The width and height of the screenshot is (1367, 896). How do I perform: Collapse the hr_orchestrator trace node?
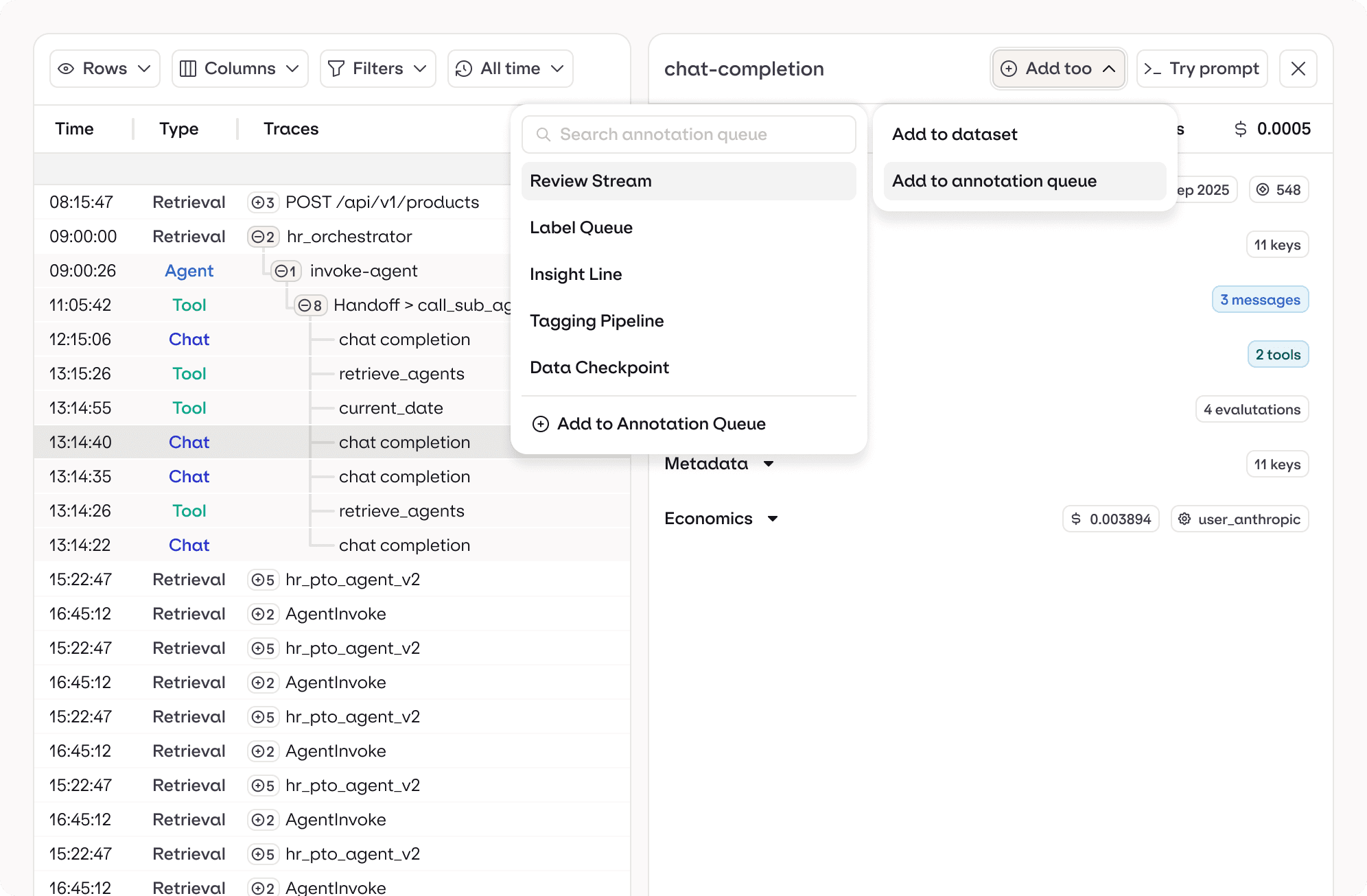point(263,237)
